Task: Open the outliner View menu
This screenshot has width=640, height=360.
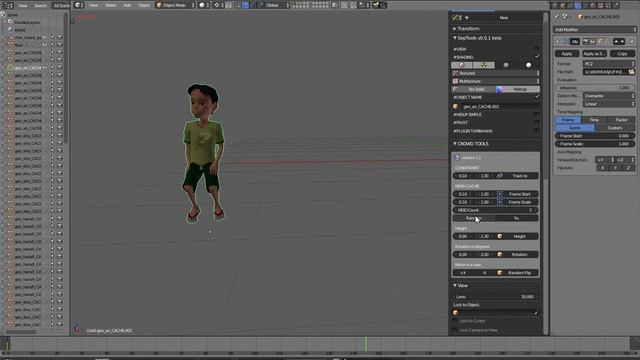Action: 22,6
